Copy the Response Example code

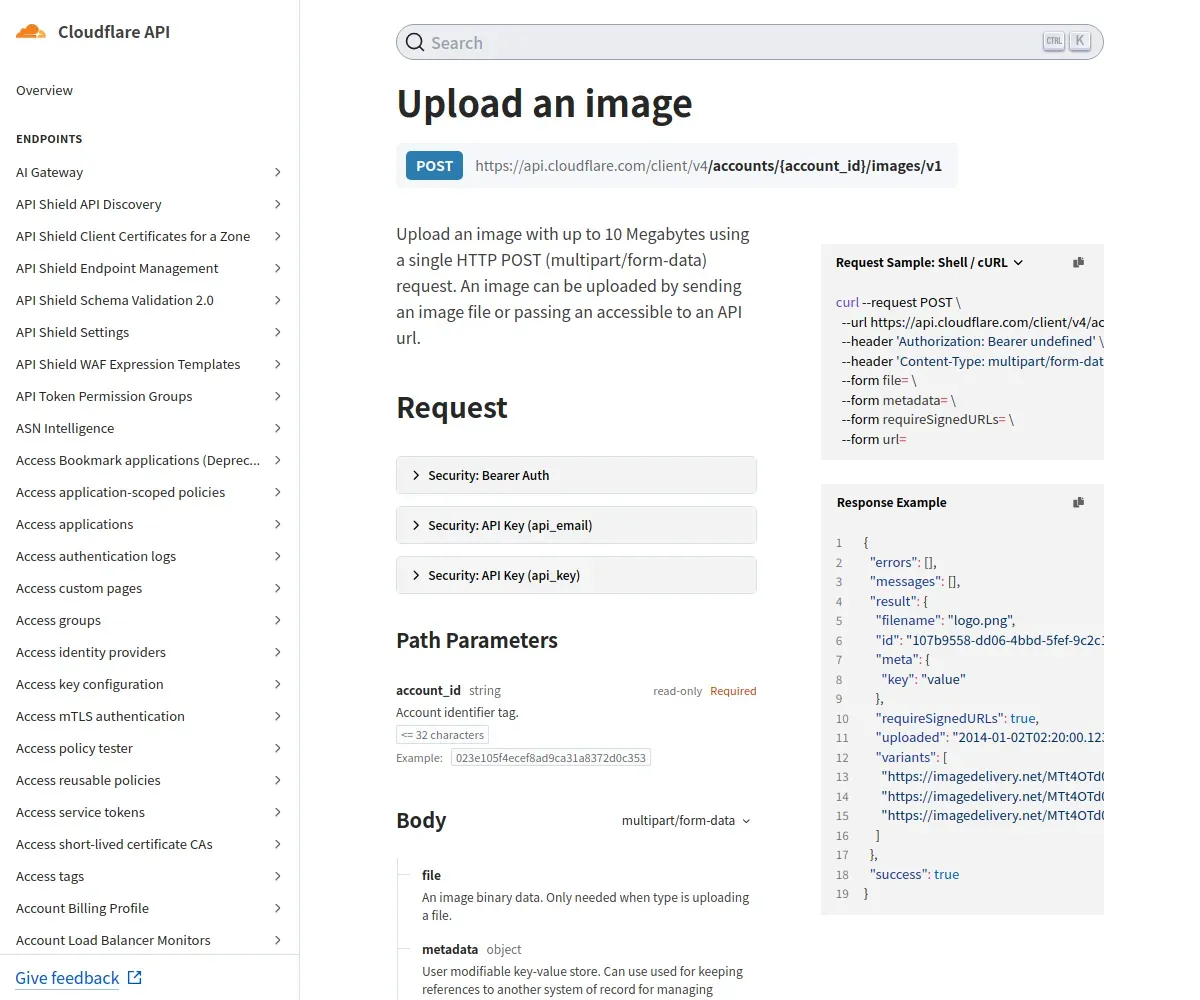tap(1078, 502)
